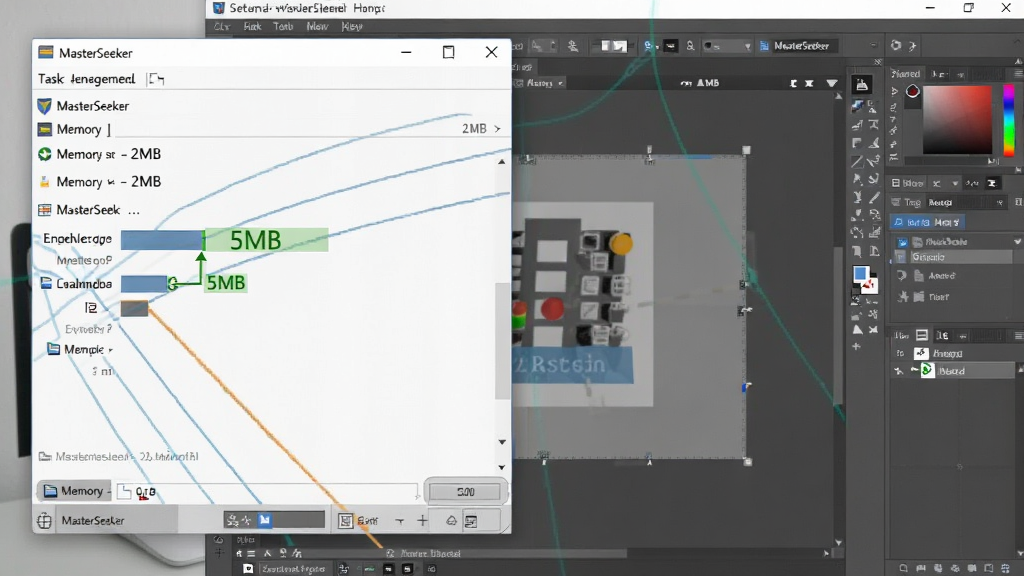Click the panel menu icon on the layers header
1024x576 pixels.
(1018, 336)
